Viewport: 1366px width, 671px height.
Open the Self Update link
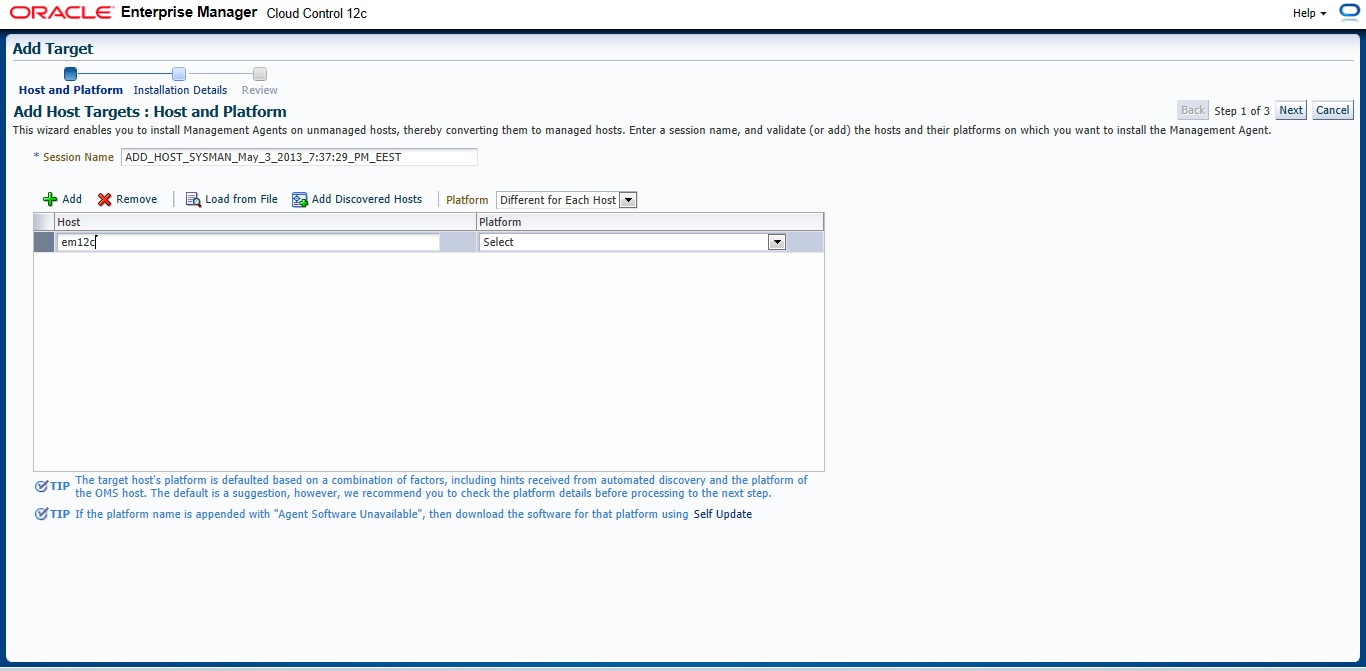point(722,514)
